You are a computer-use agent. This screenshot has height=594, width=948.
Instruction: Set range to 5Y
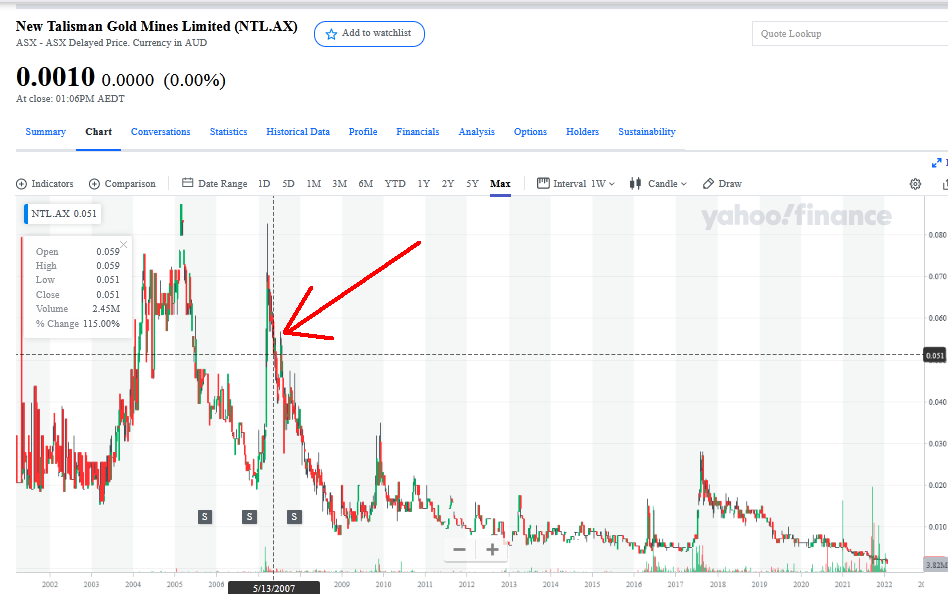coord(472,184)
